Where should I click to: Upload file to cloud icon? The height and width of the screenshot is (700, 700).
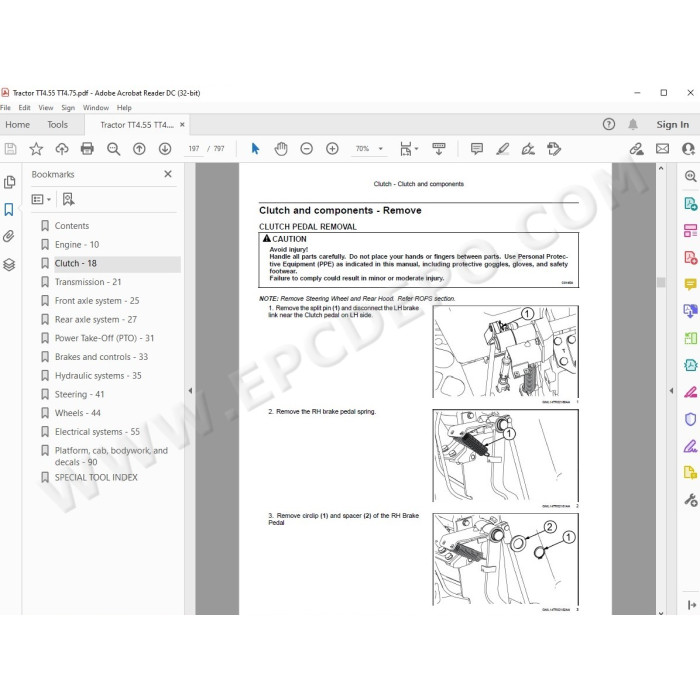click(x=62, y=149)
